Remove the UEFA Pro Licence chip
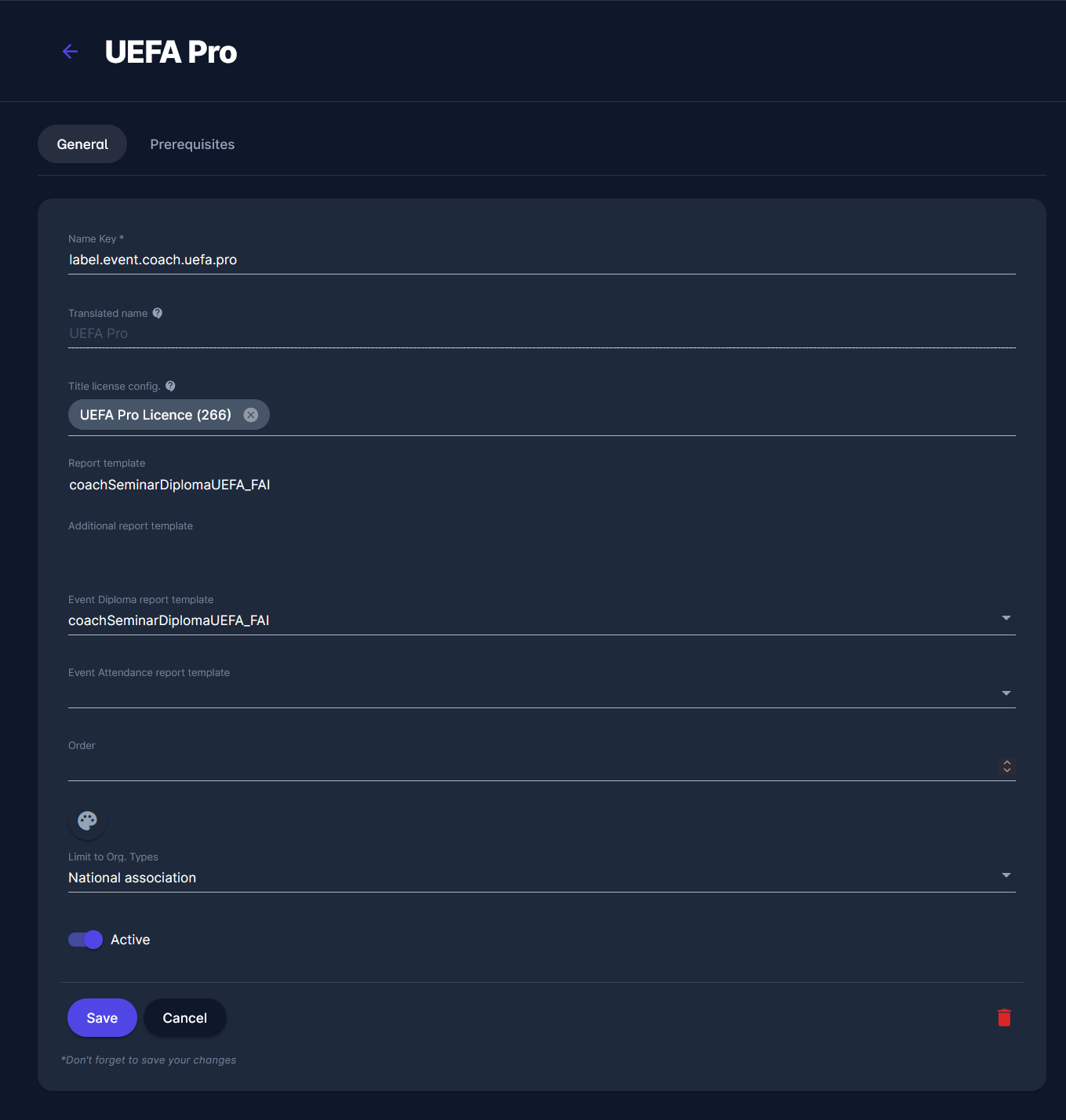Image resolution: width=1066 pixels, height=1120 pixels. coord(251,415)
